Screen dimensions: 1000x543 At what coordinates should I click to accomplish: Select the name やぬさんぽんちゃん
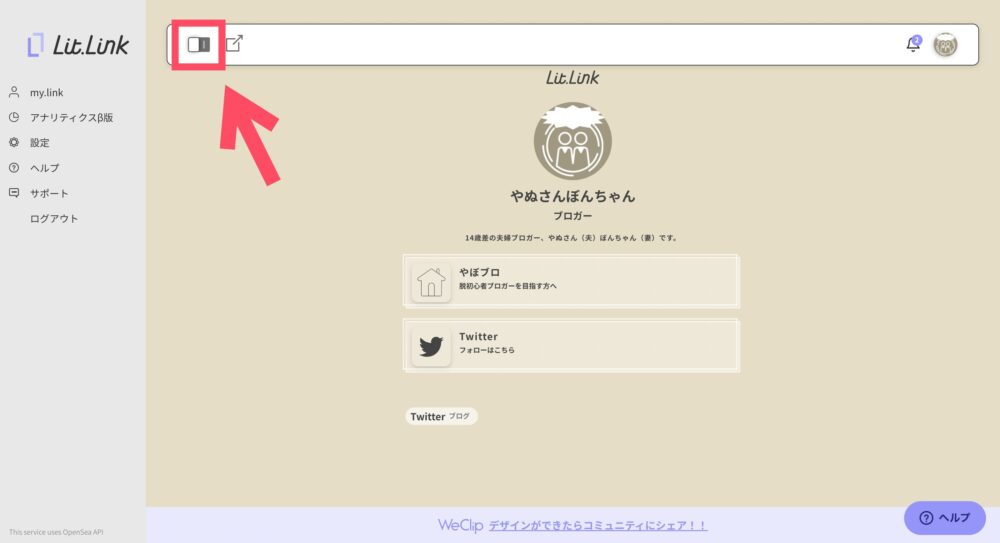point(573,197)
